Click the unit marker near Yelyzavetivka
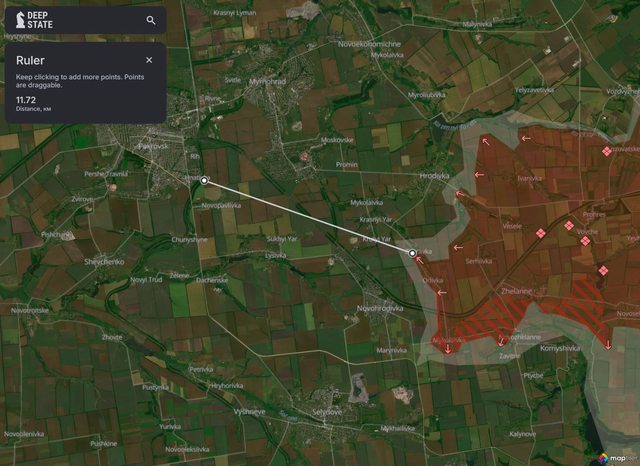The width and height of the screenshot is (640, 466). [x=607, y=151]
